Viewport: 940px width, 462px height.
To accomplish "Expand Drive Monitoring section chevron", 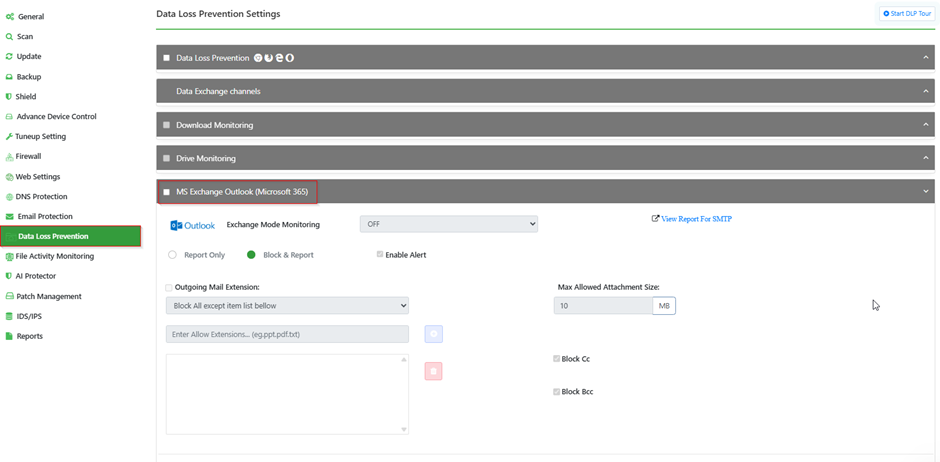I will click(x=926, y=158).
